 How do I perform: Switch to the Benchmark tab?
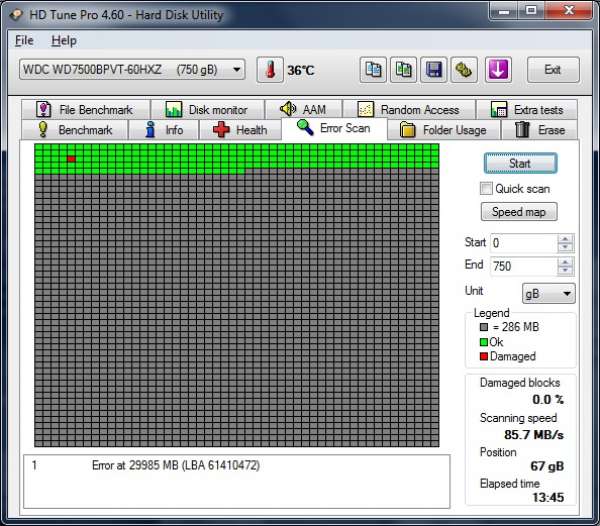tap(75, 130)
